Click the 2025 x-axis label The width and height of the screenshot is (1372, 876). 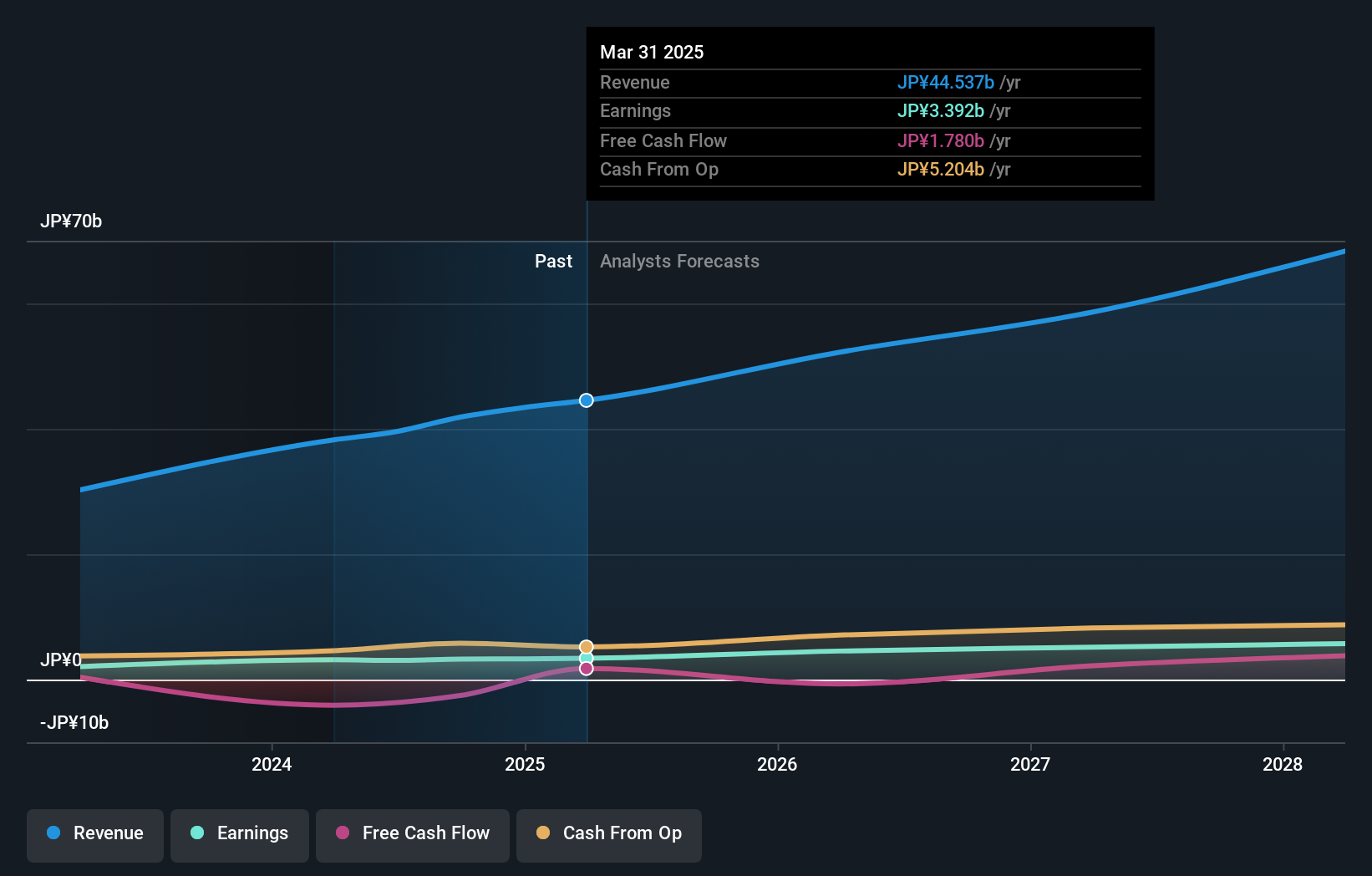[525, 764]
